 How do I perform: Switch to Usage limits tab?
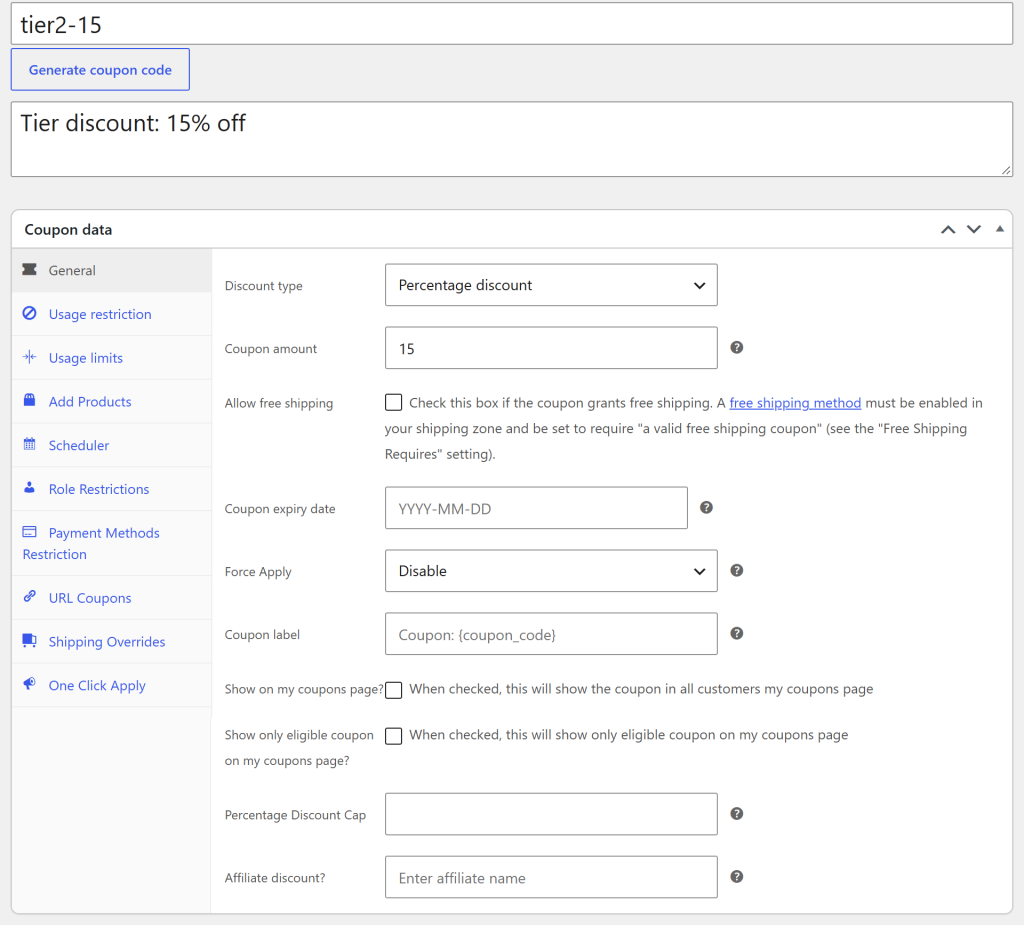pos(112,358)
